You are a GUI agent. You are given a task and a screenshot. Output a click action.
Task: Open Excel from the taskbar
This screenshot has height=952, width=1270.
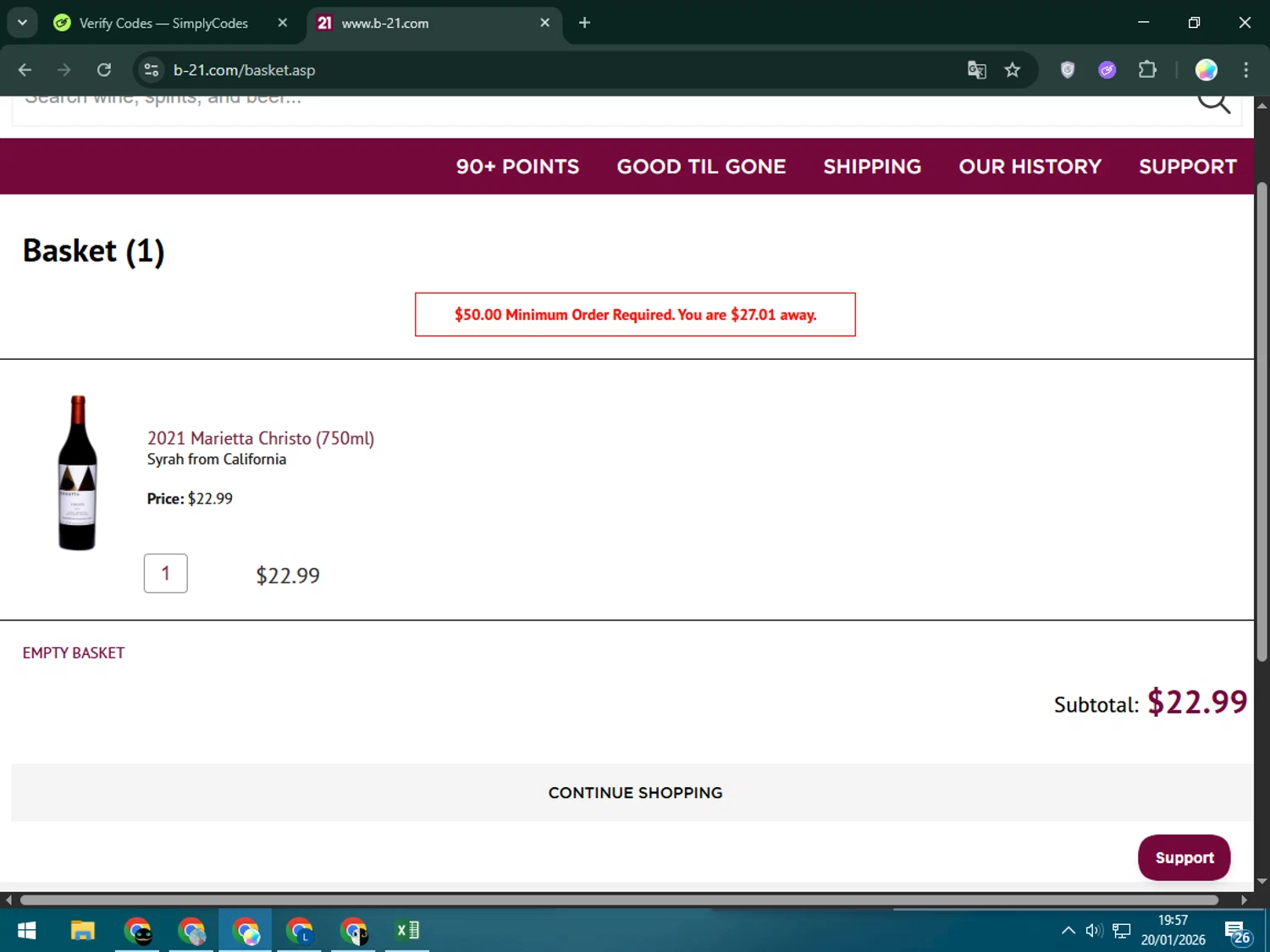coord(407,931)
